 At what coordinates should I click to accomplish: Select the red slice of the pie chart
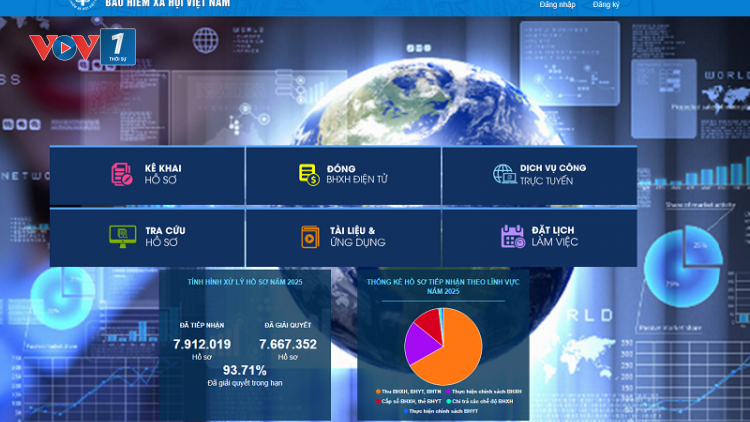point(430,323)
